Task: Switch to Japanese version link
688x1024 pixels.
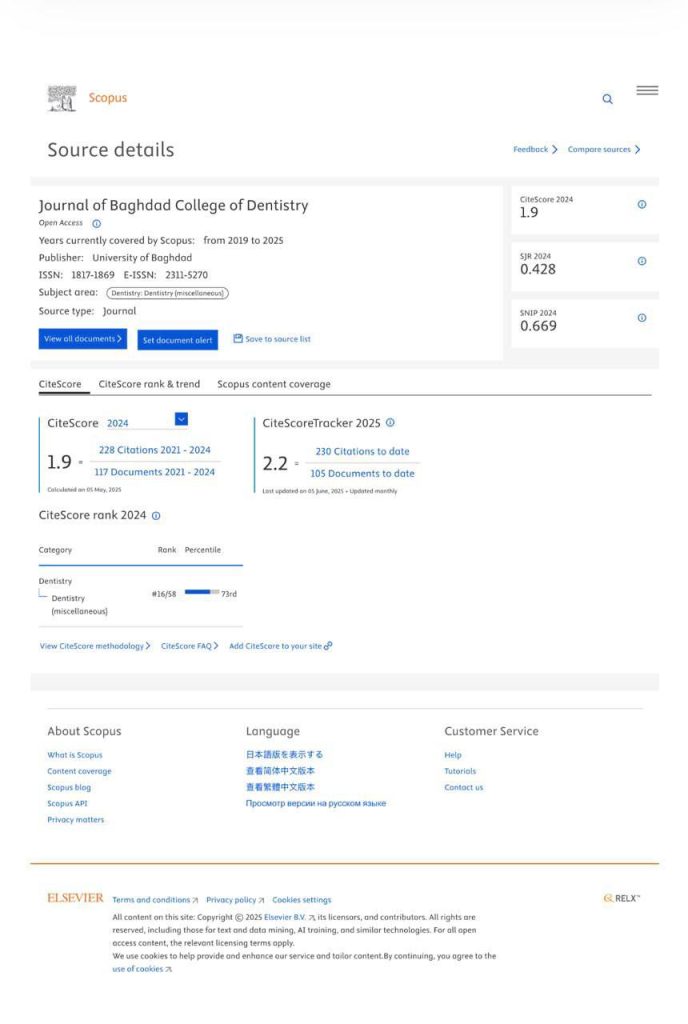Action: 284,754
